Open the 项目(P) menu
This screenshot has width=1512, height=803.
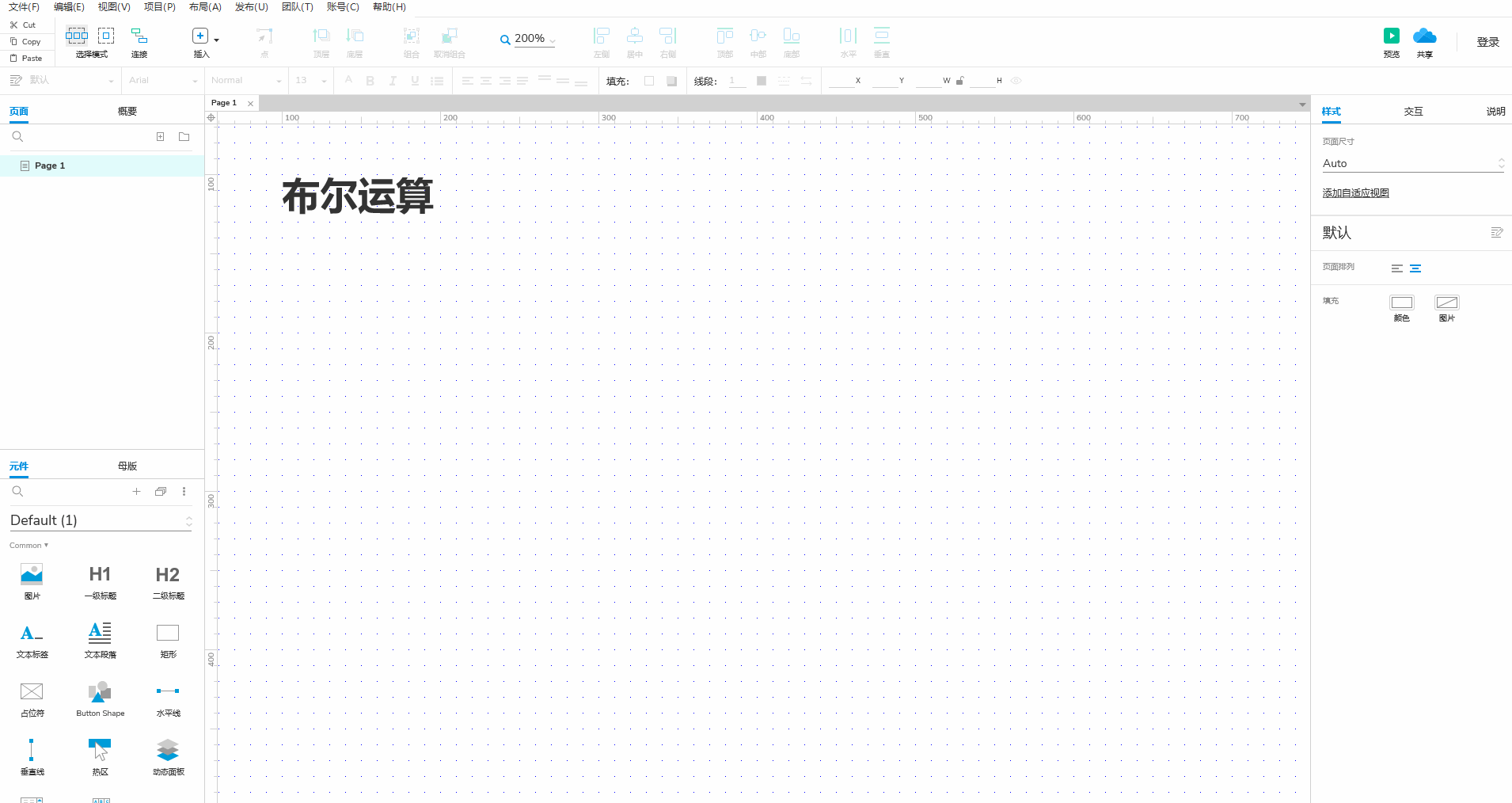pos(160,7)
